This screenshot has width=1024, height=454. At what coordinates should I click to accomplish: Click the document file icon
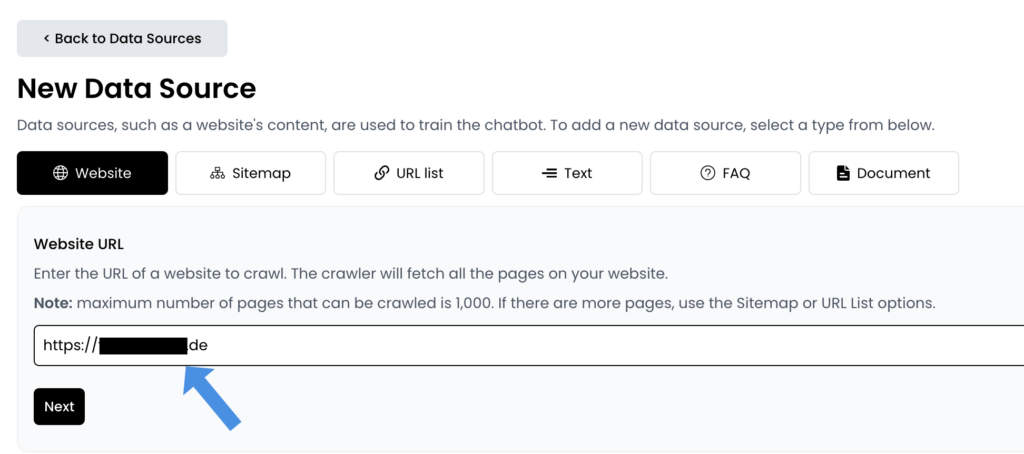(x=843, y=173)
